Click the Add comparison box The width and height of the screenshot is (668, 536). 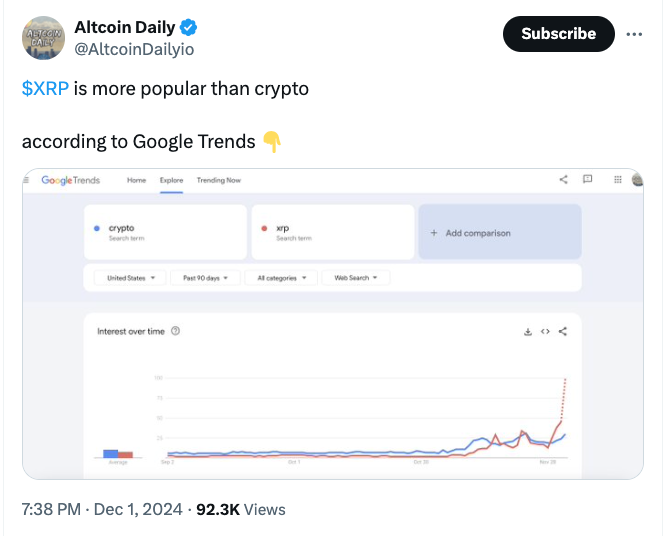point(499,233)
